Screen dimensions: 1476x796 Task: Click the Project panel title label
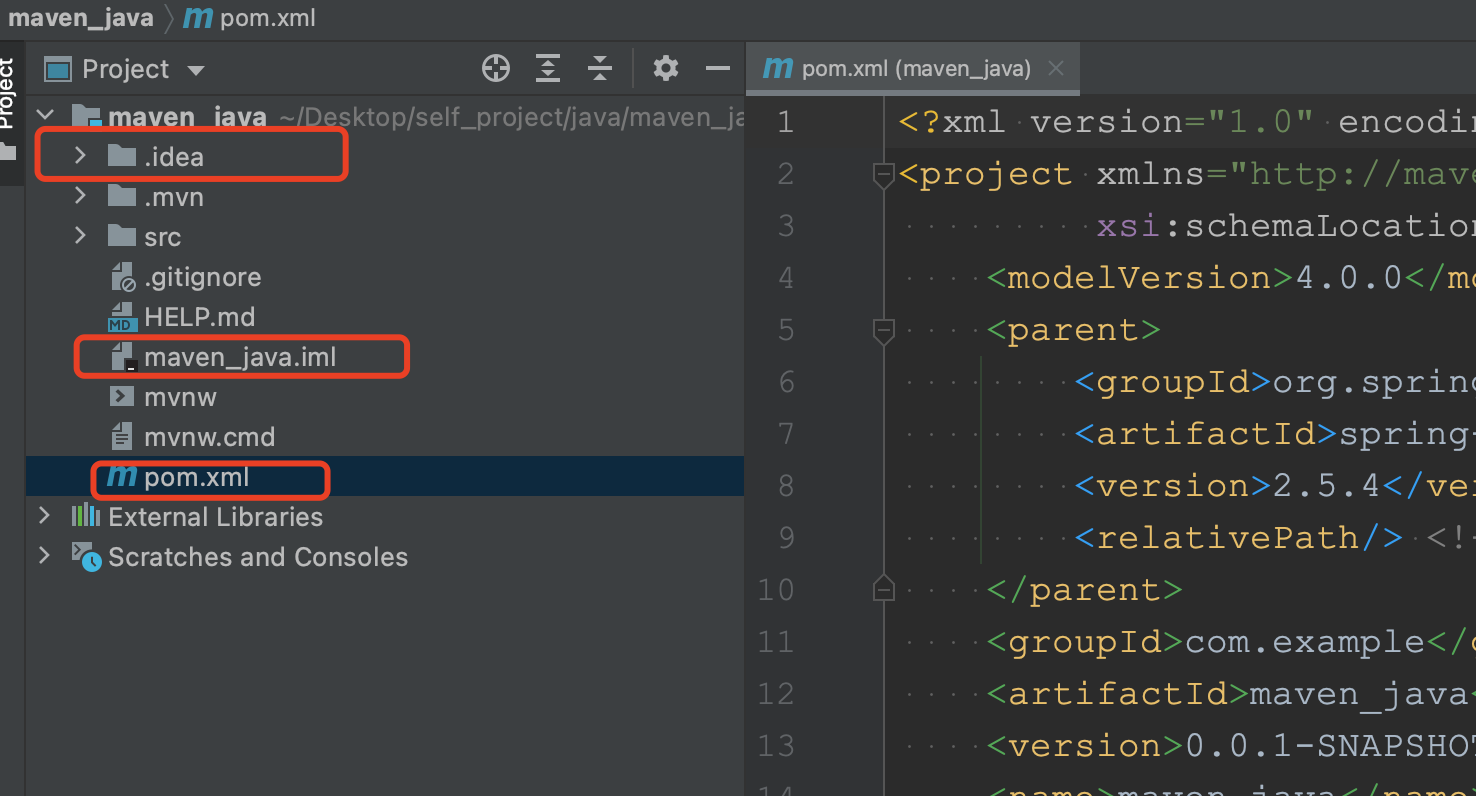point(126,69)
